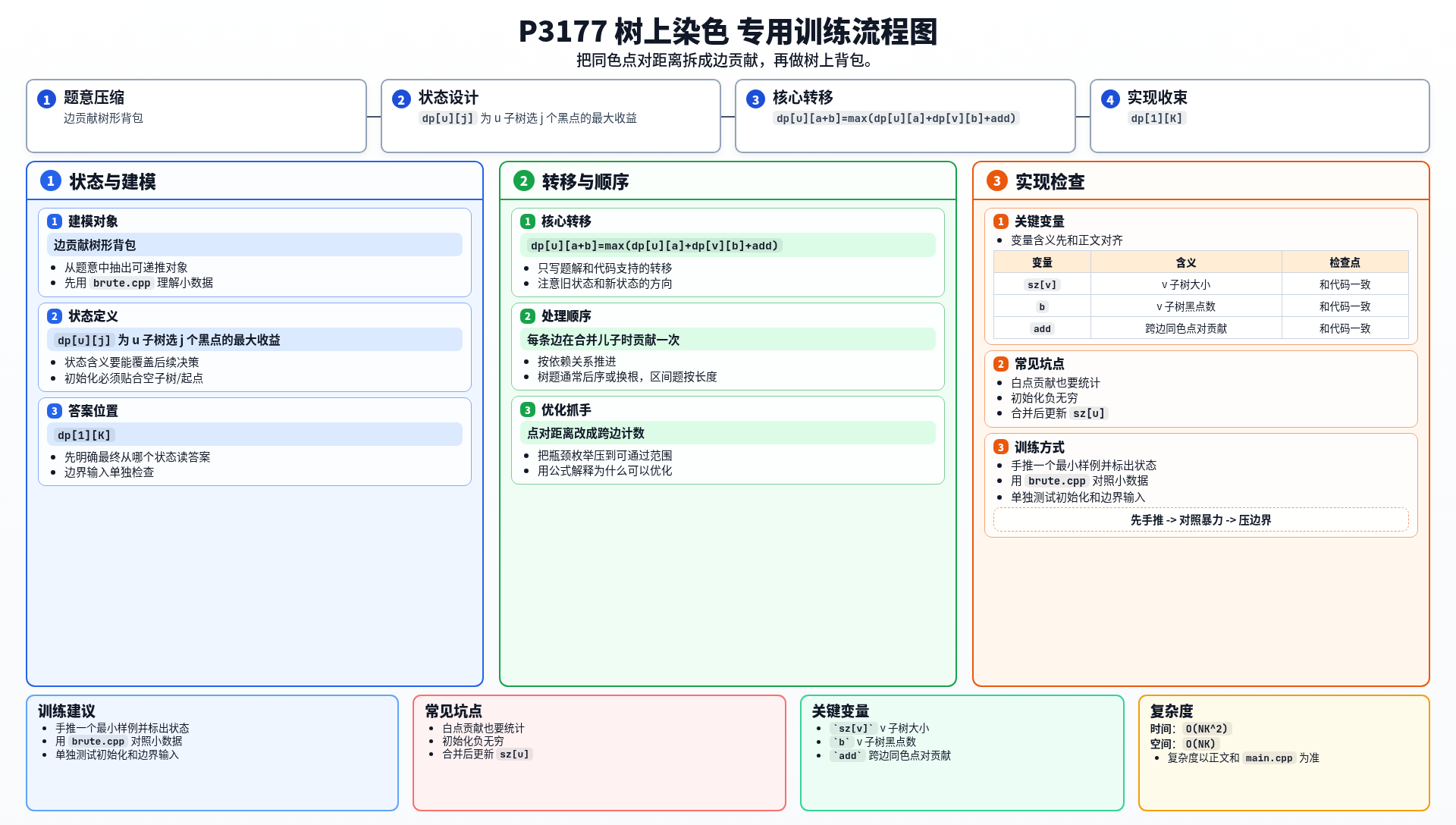The height and width of the screenshot is (825, 1456).
Task: Click the formula in green 核心转移 card
Action: (654, 246)
